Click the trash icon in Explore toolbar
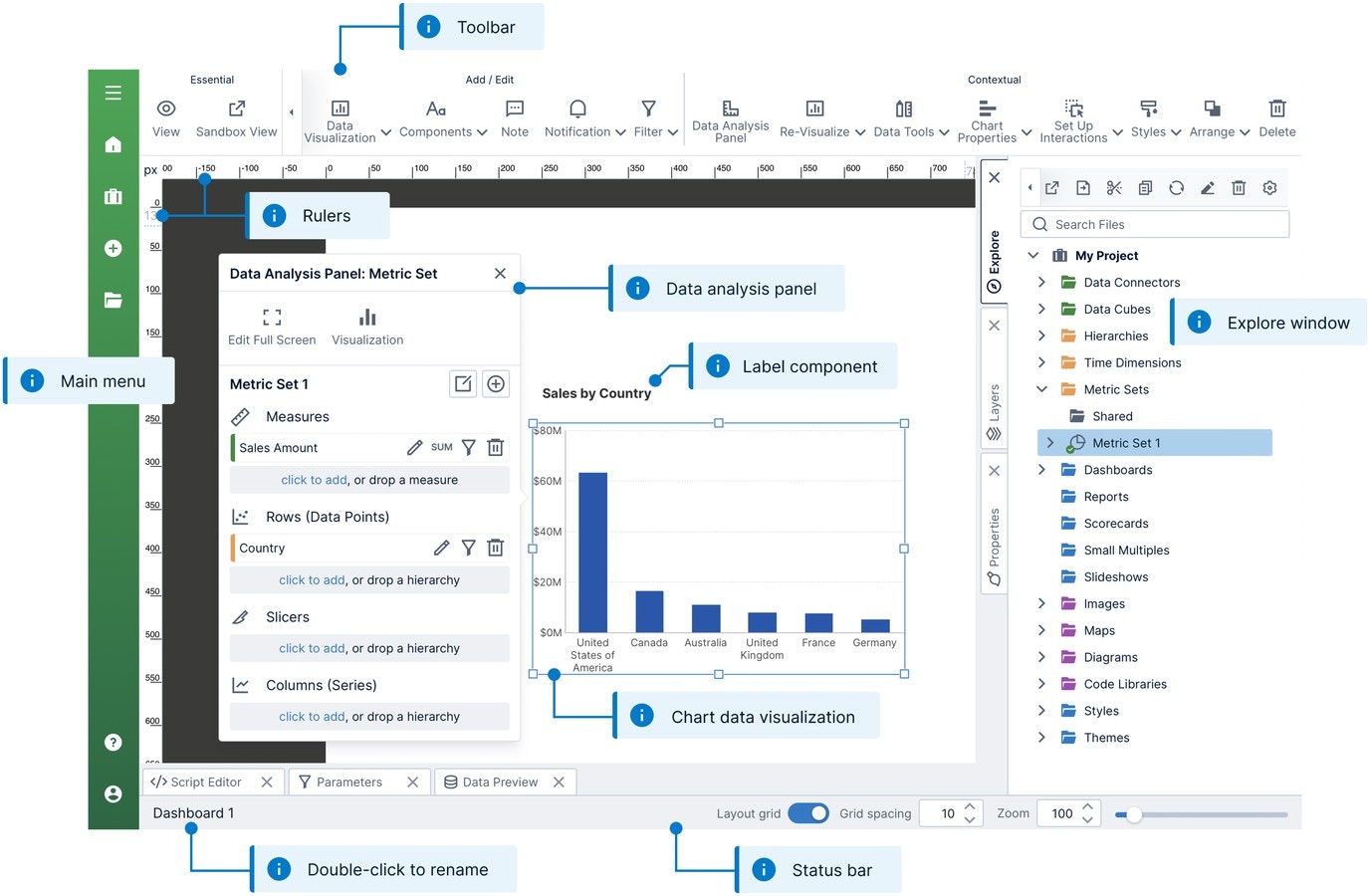Screen dimensions: 1368x896 tap(1239, 187)
